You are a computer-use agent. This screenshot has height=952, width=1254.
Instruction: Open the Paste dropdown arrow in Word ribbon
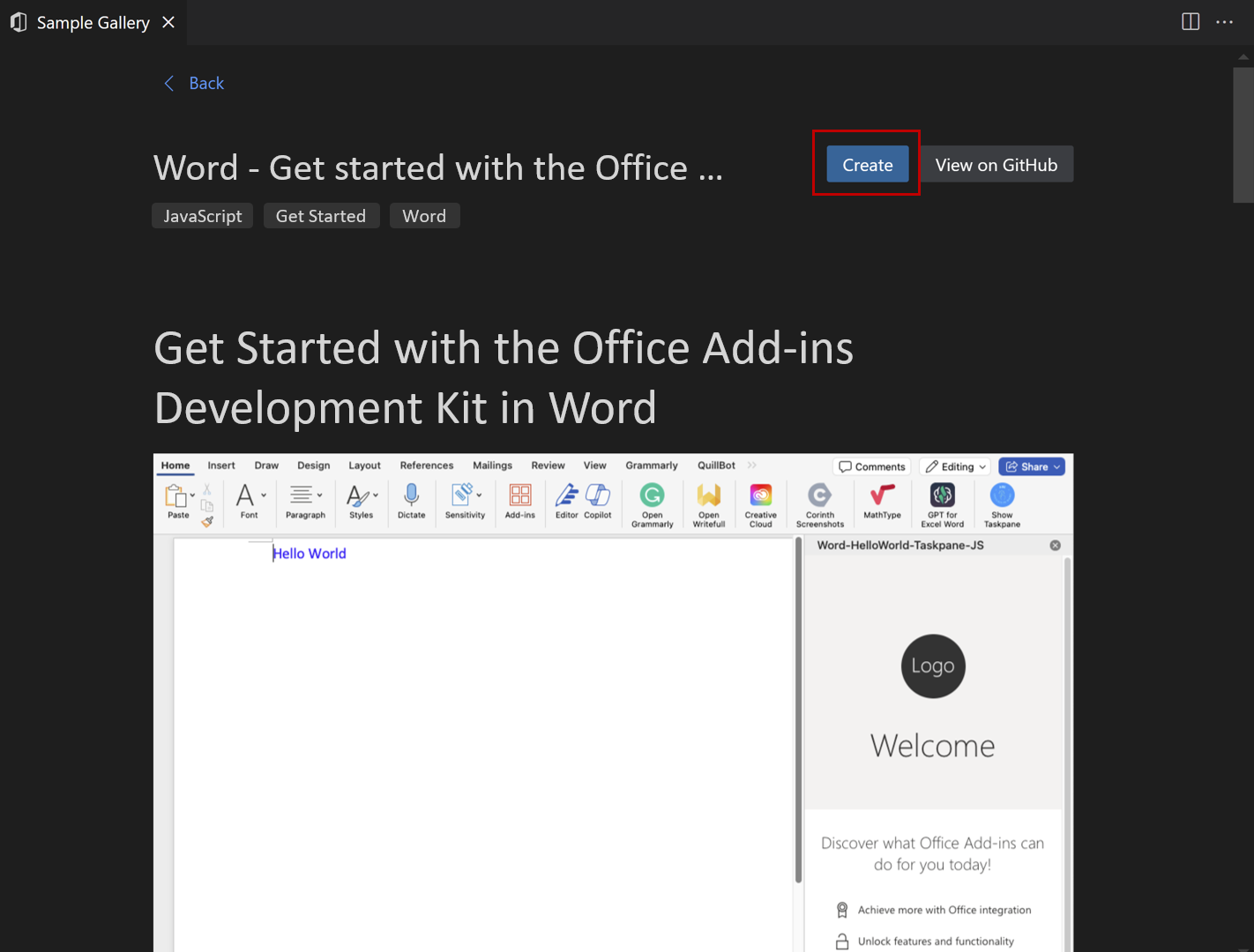tap(192, 495)
